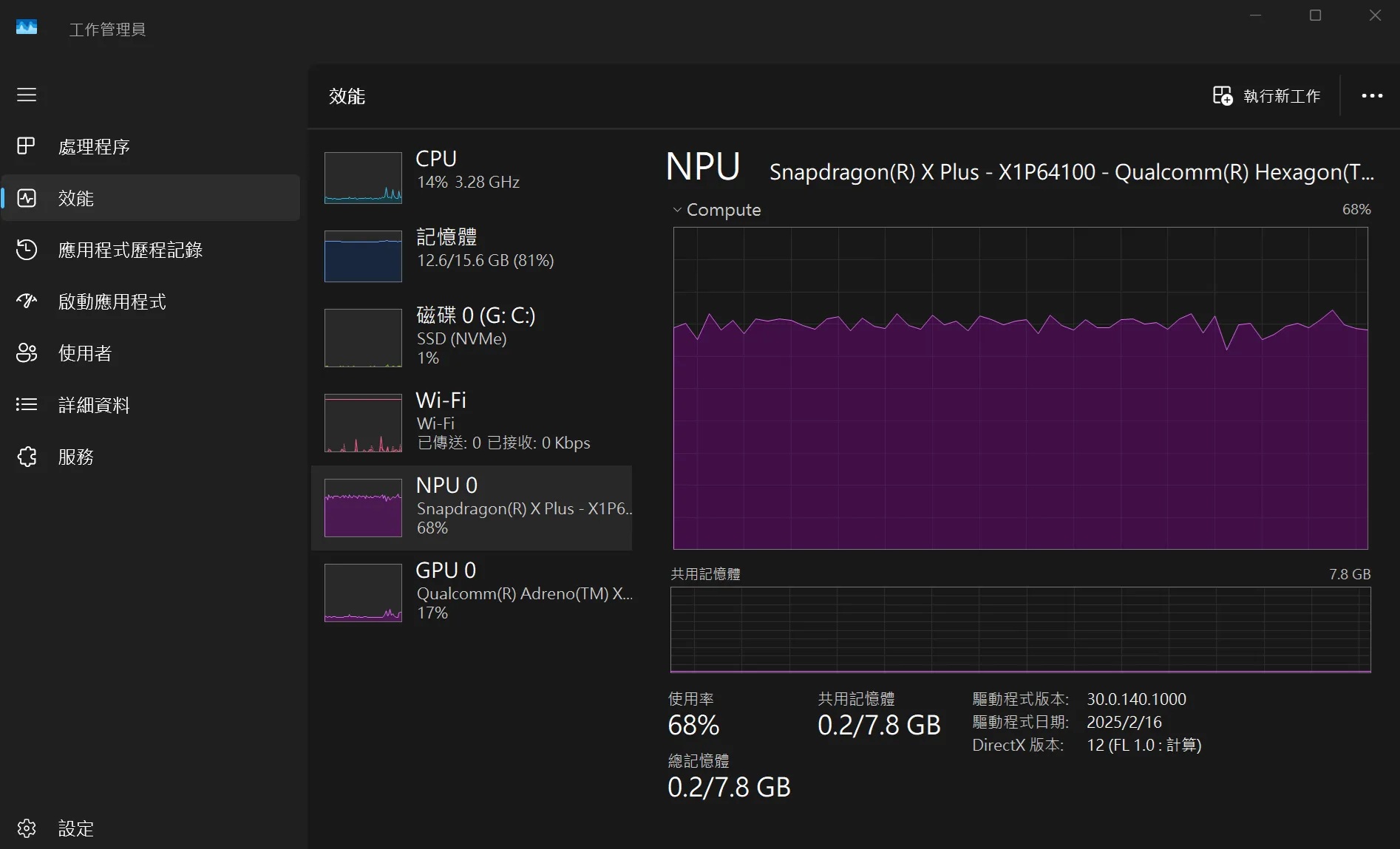Click the Snapdragon X Plus X1P64100 device name
The image size is (1400, 849).
(x=1072, y=172)
